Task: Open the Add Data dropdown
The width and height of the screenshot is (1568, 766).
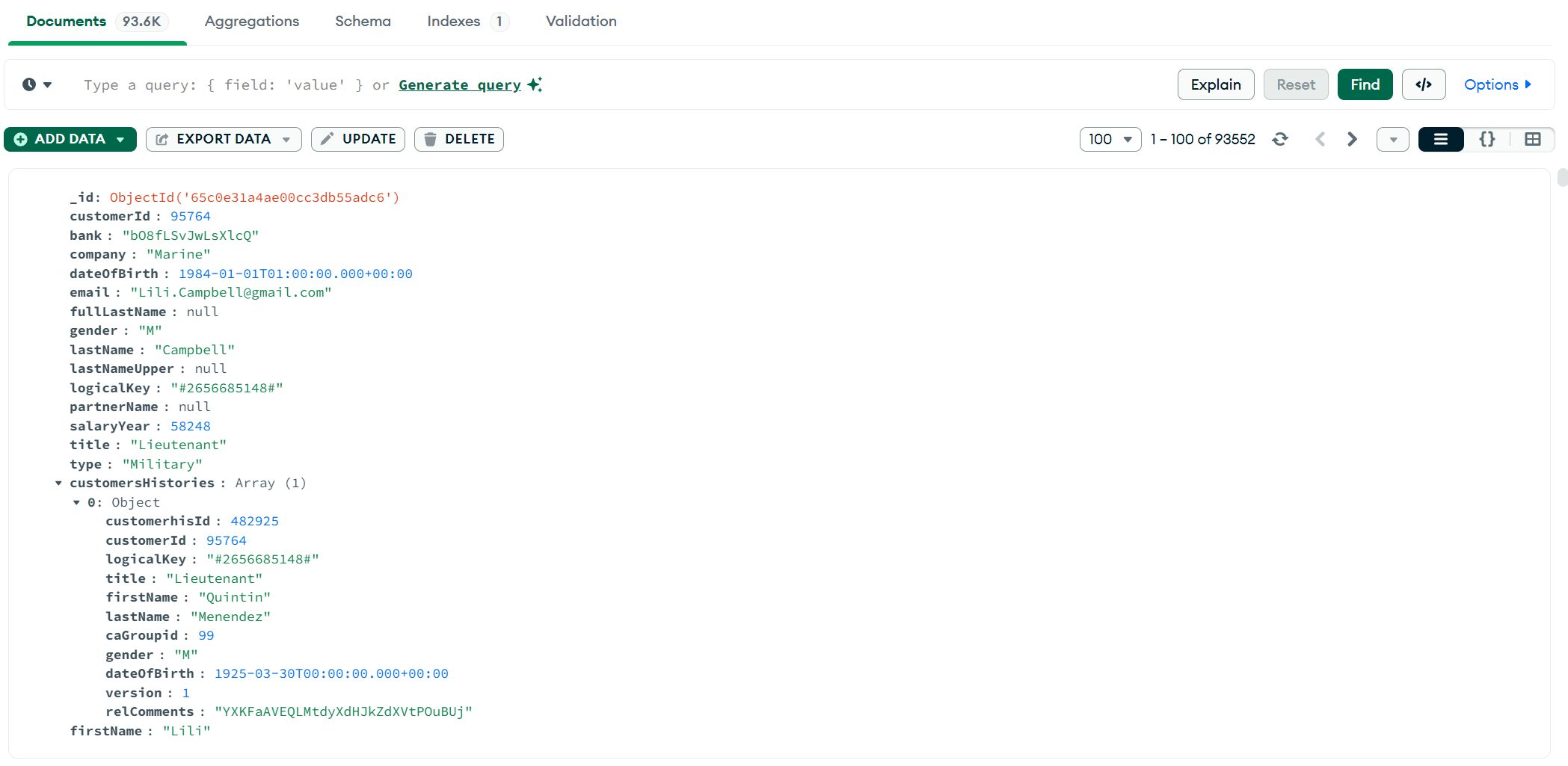Action: (x=70, y=139)
